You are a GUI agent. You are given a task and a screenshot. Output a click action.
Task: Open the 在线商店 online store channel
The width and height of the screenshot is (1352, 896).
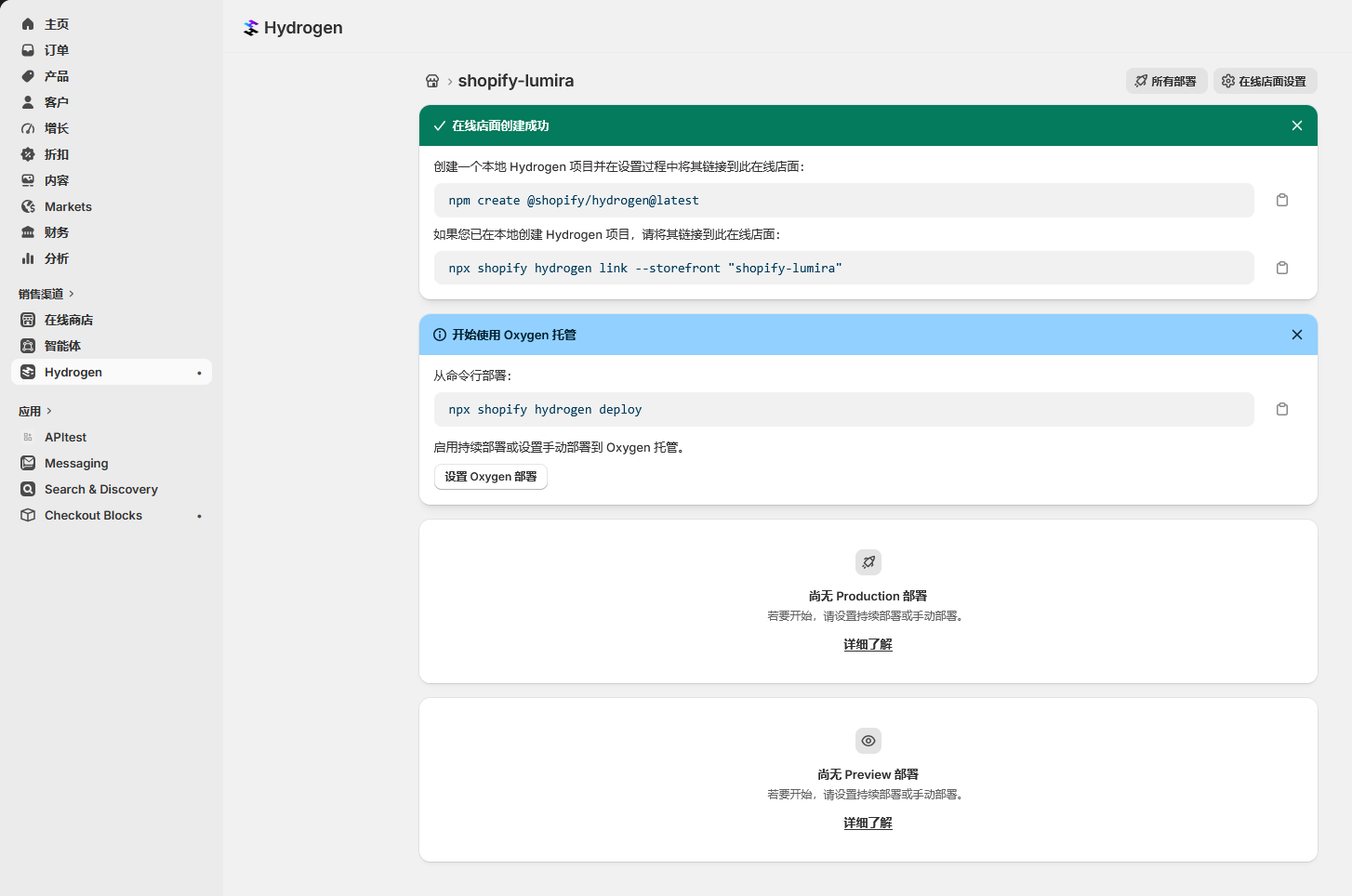tap(112, 320)
